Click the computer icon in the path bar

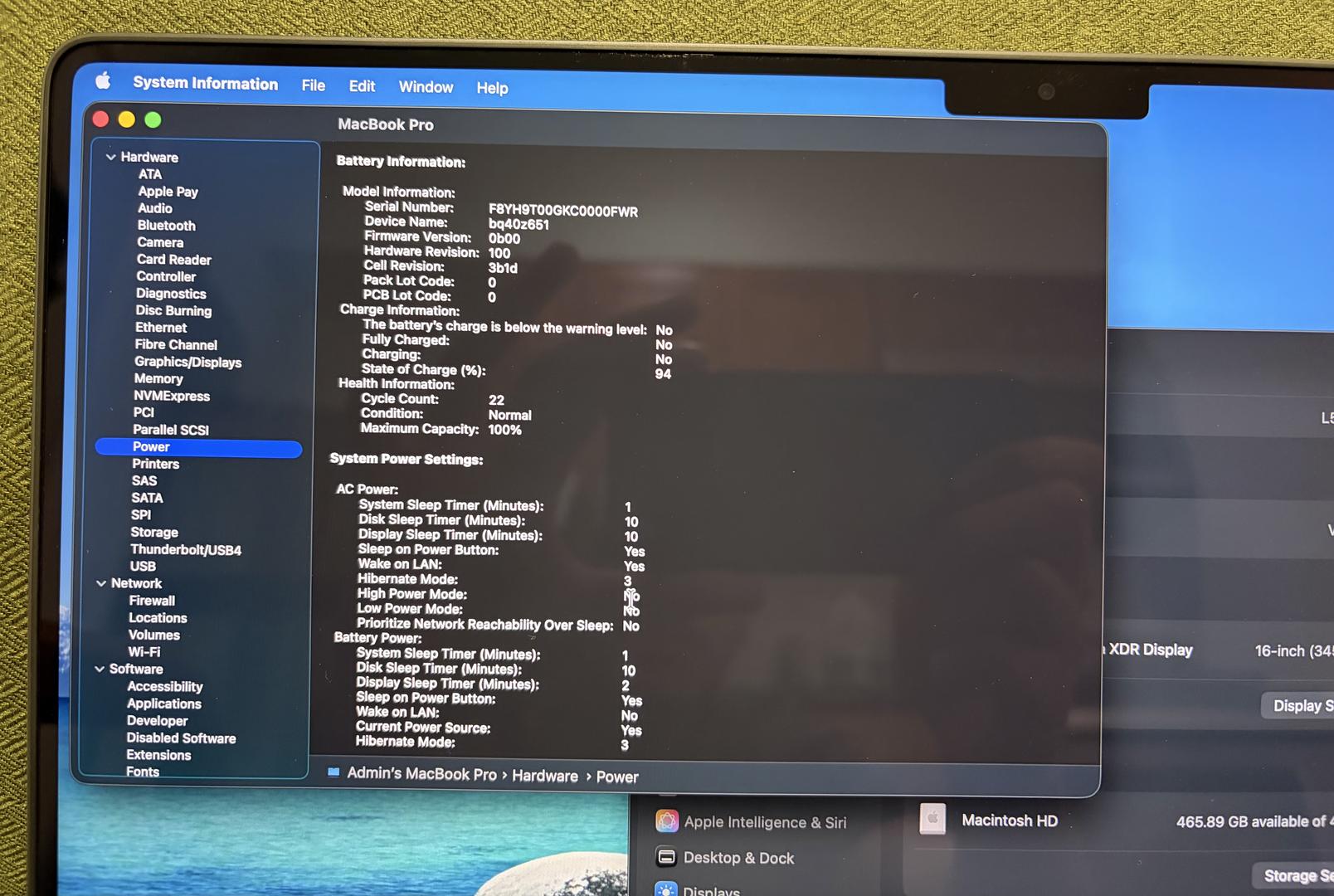[333, 772]
